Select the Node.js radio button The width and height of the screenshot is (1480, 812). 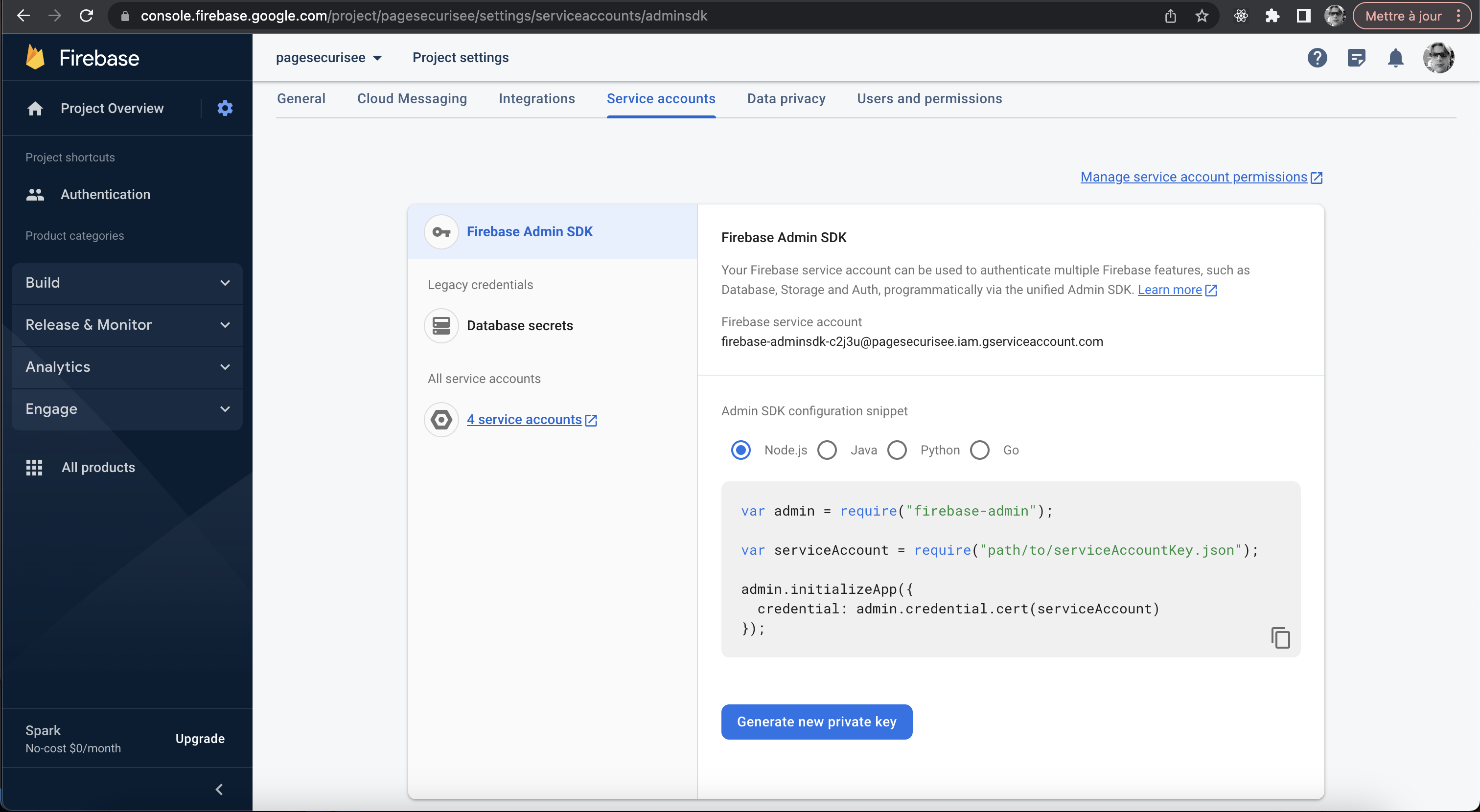coord(740,450)
